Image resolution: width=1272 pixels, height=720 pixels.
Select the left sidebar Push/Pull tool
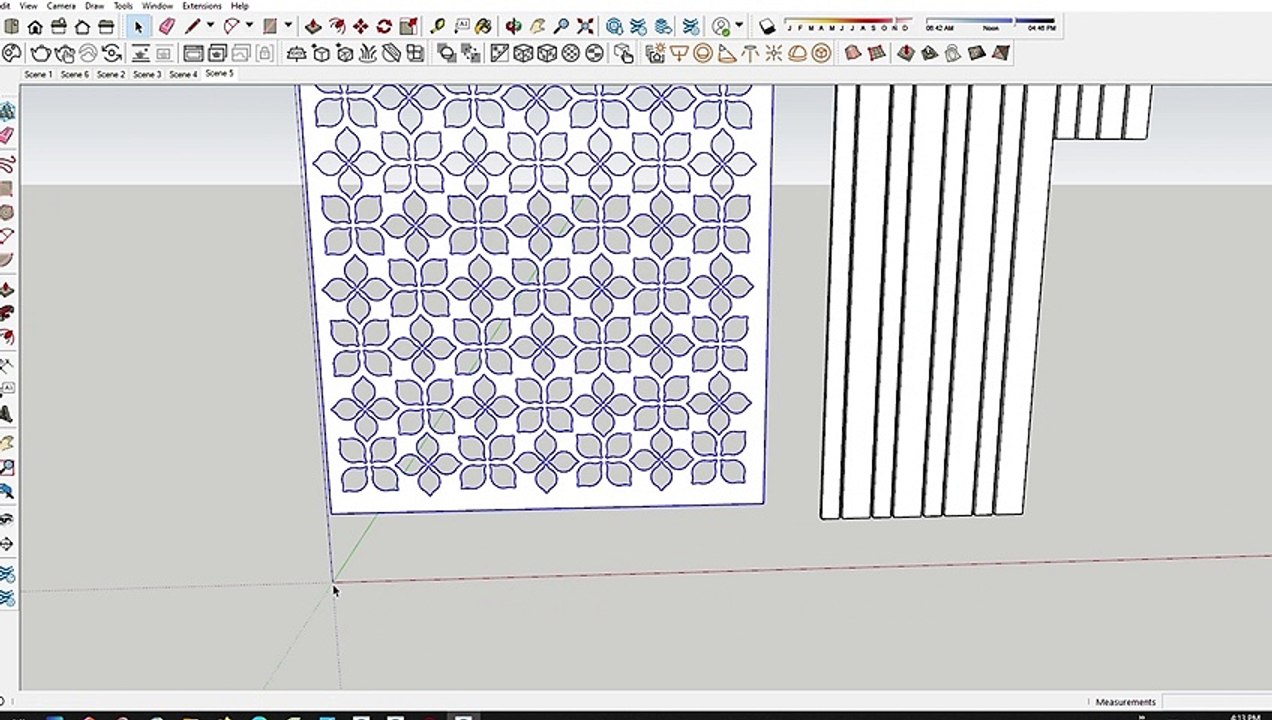(x=6, y=290)
